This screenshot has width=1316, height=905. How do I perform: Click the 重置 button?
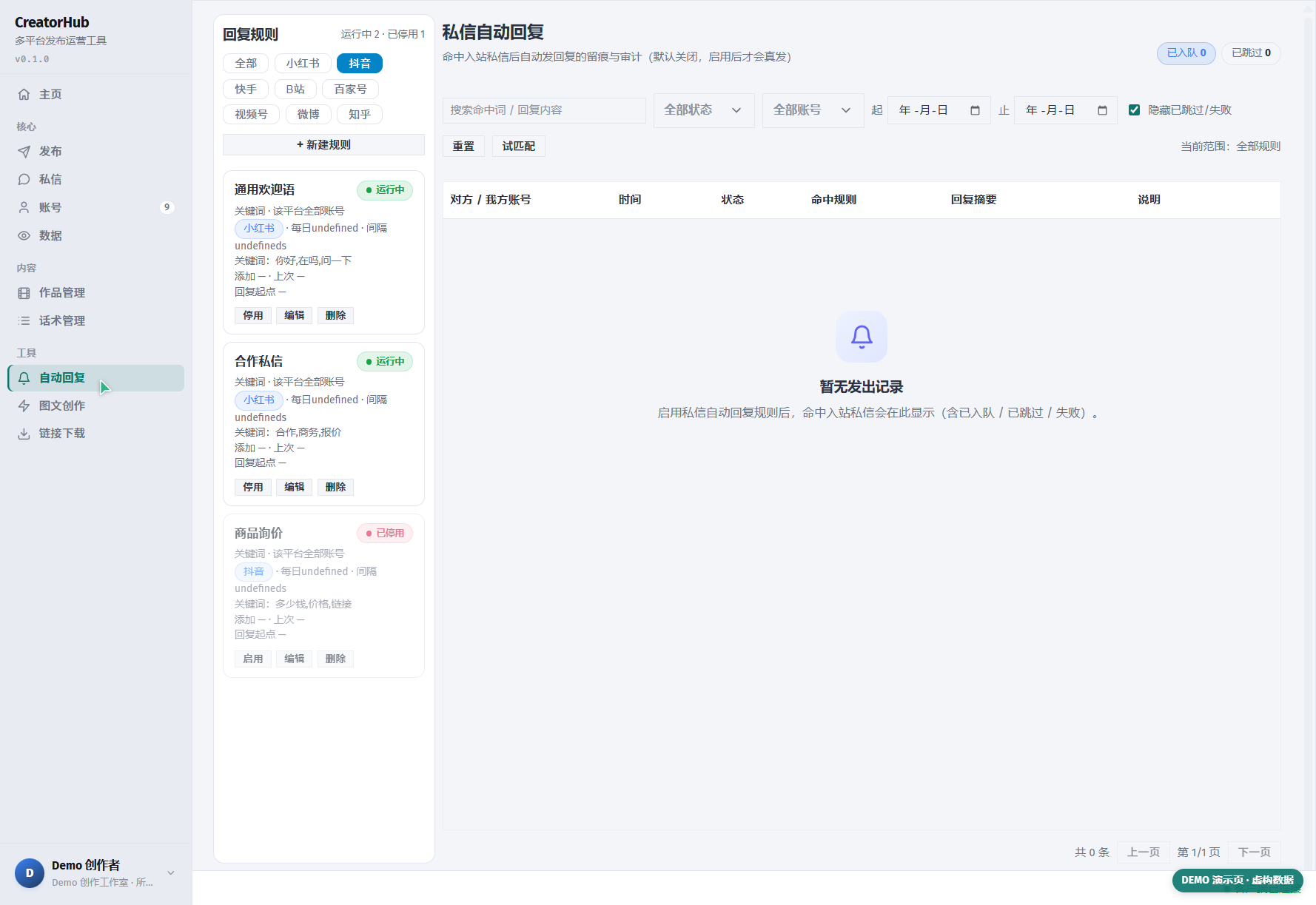pyautogui.click(x=463, y=147)
